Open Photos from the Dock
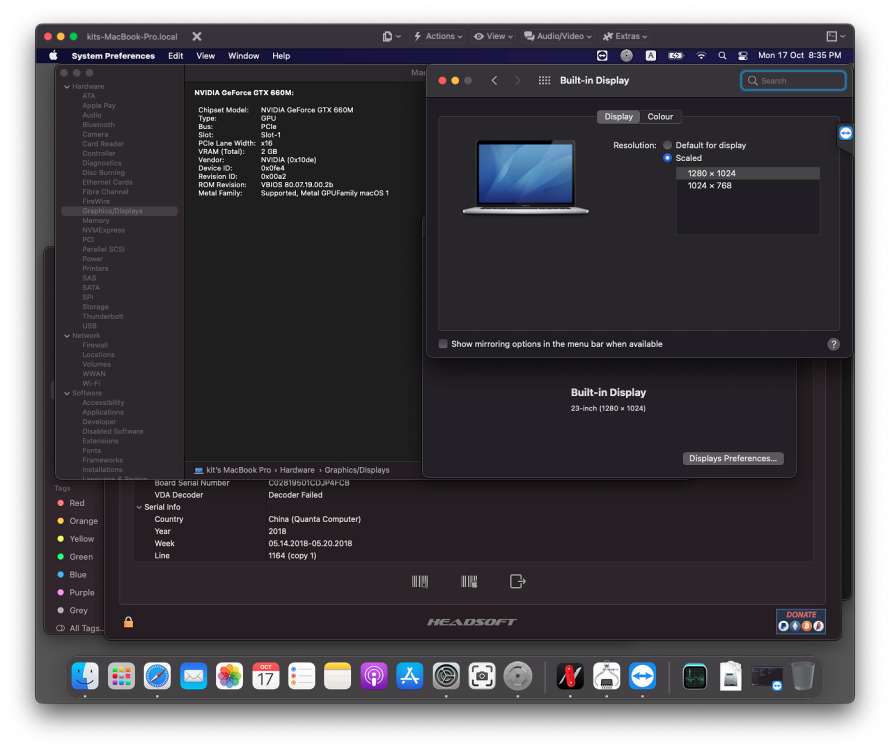Image resolution: width=890 pixels, height=750 pixels. (x=229, y=676)
